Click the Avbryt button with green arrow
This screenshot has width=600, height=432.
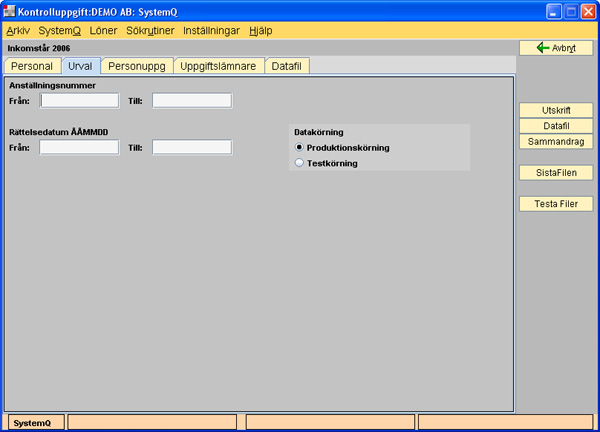(556, 48)
